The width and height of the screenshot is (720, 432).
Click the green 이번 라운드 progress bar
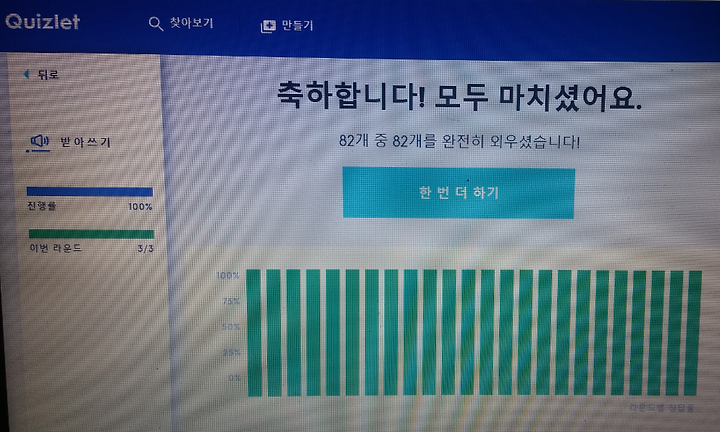pyautogui.click(x=91, y=234)
